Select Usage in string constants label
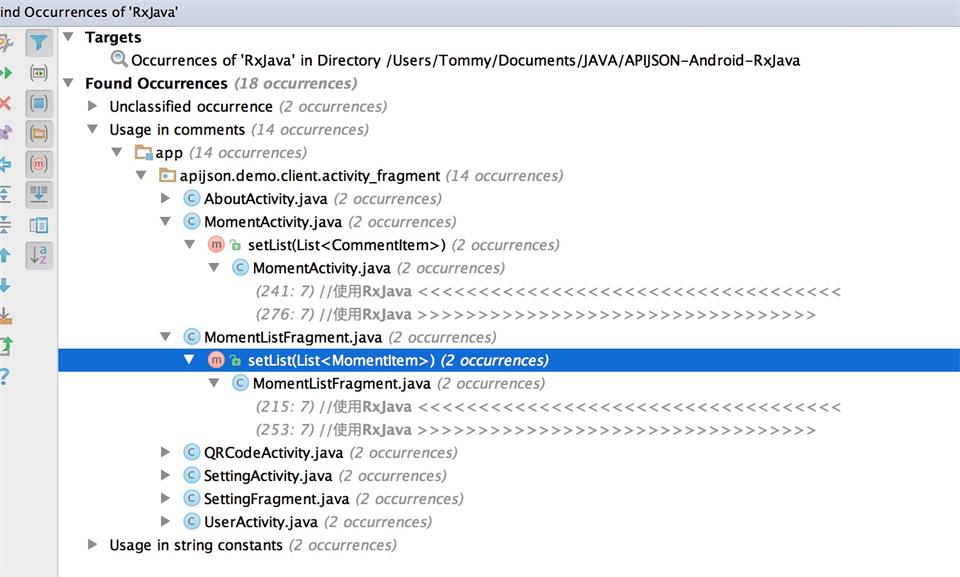 (x=196, y=545)
